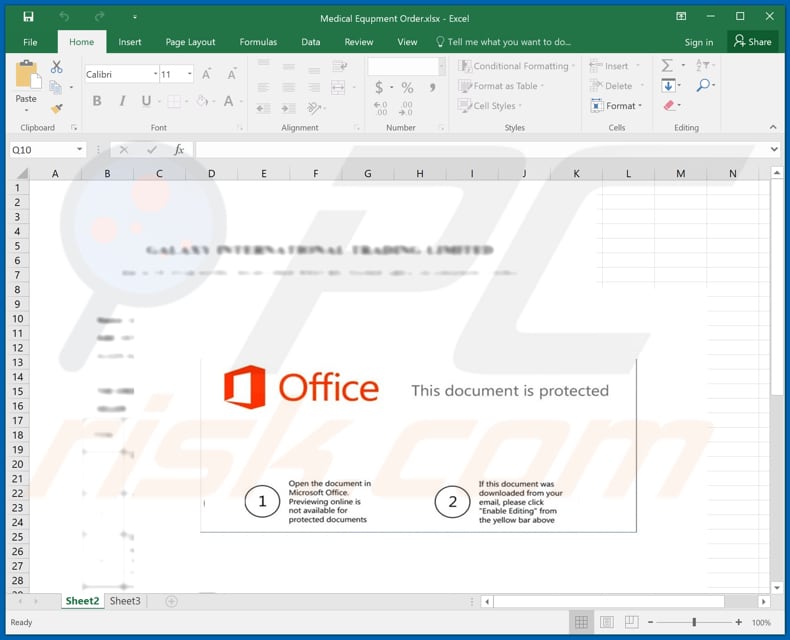Click Tell me what you want field
790x640 pixels.
click(503, 42)
